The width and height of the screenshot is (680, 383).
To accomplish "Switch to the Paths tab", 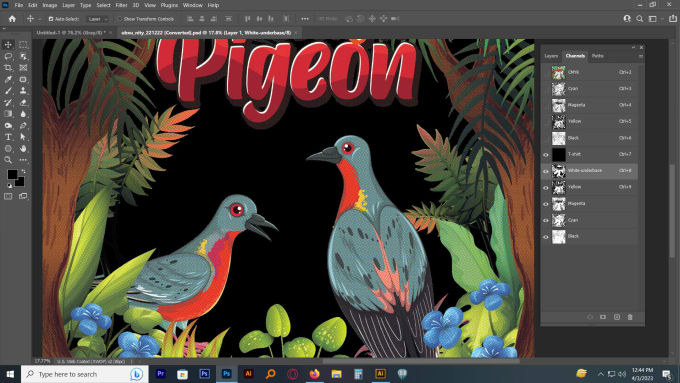I will point(598,56).
